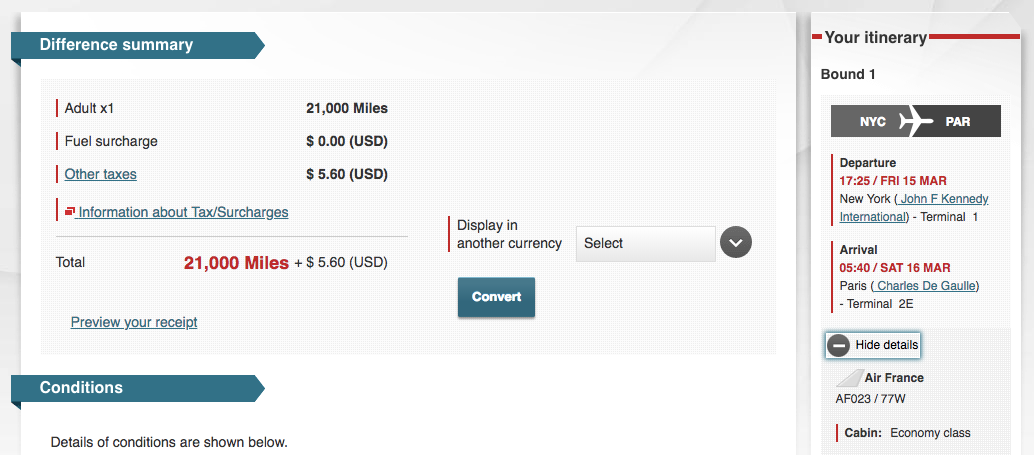This screenshot has height=455, width=1034.
Task: Click the red icon beside Tax/Surcharges information
Action: tap(70, 212)
